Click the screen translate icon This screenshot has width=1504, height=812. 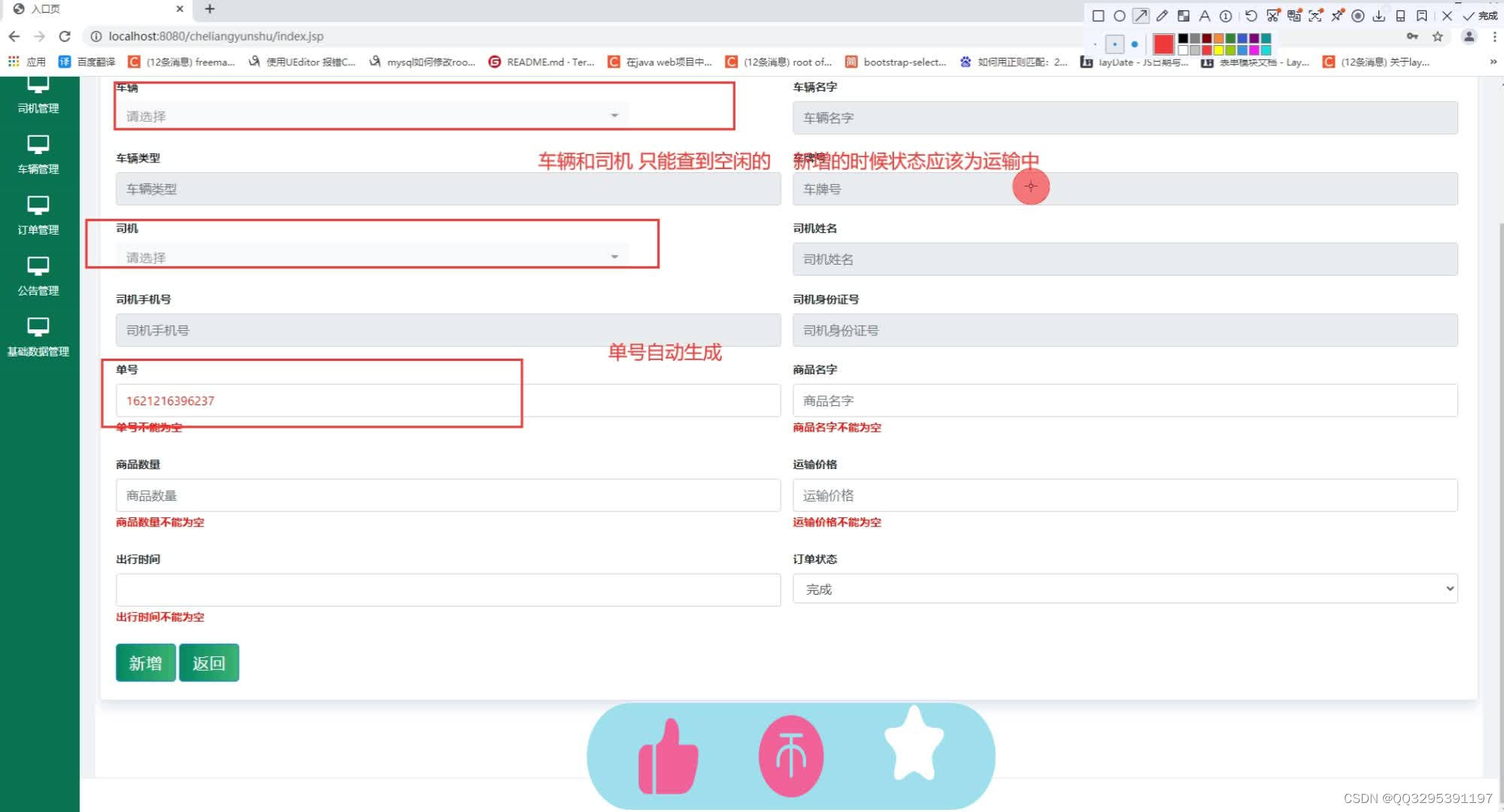pos(1293,16)
